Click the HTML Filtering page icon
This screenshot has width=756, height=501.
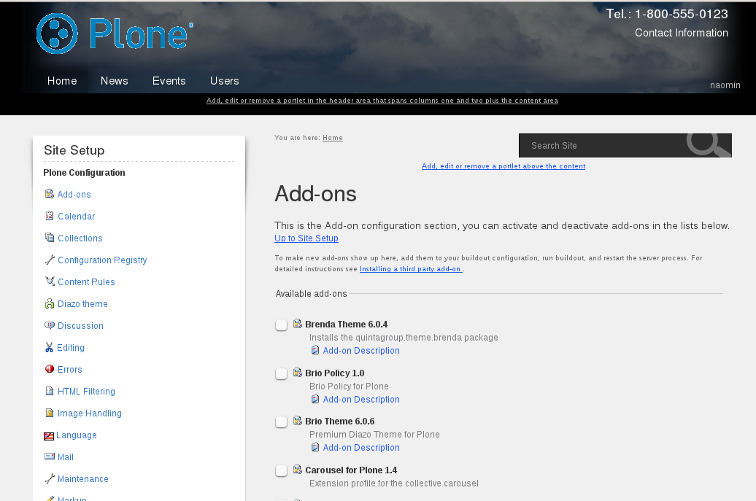[x=49, y=391]
